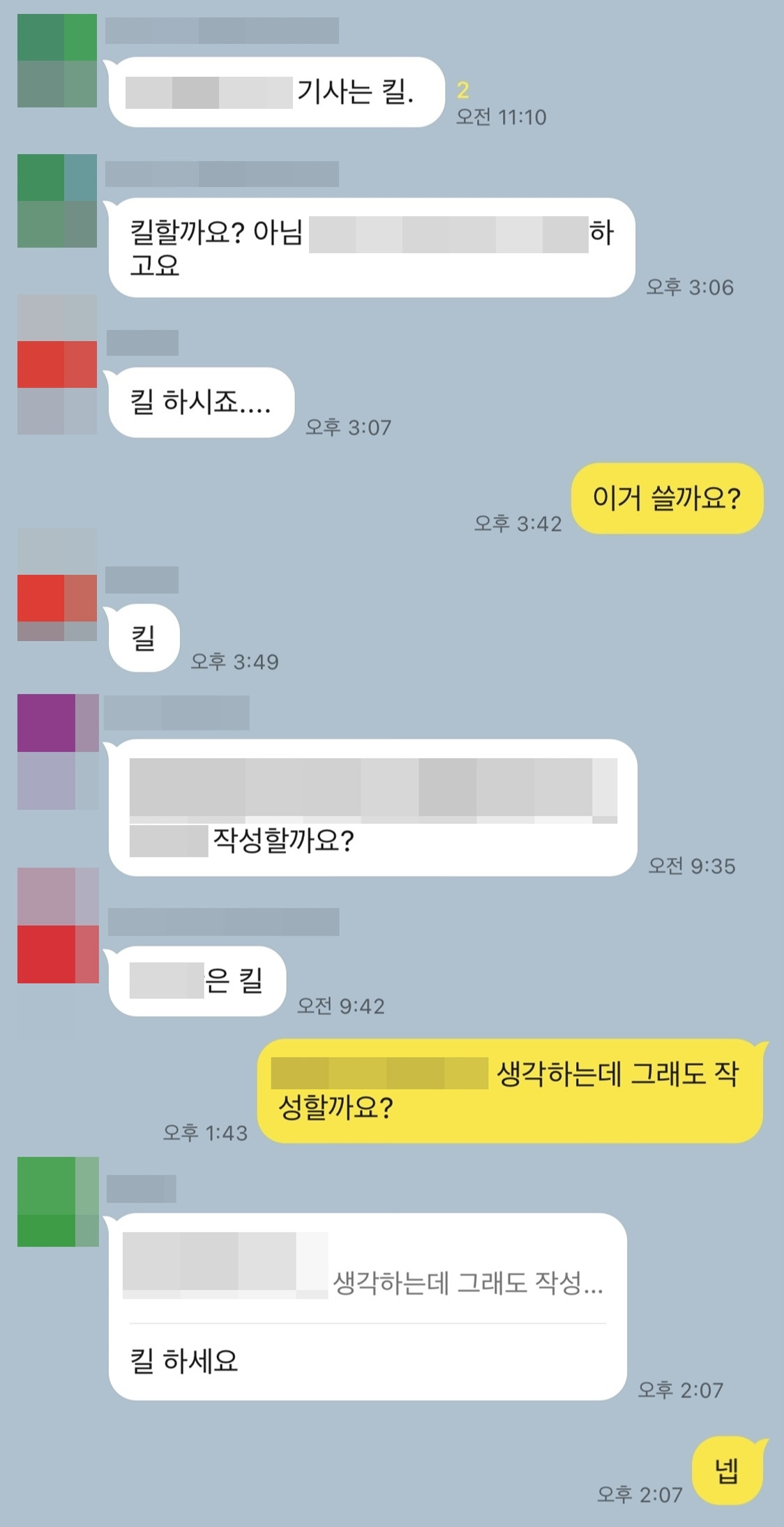Image resolution: width=784 pixels, height=1527 pixels.
Task: Select the '킬 하시죠....' message bubble
Action: tap(202, 403)
